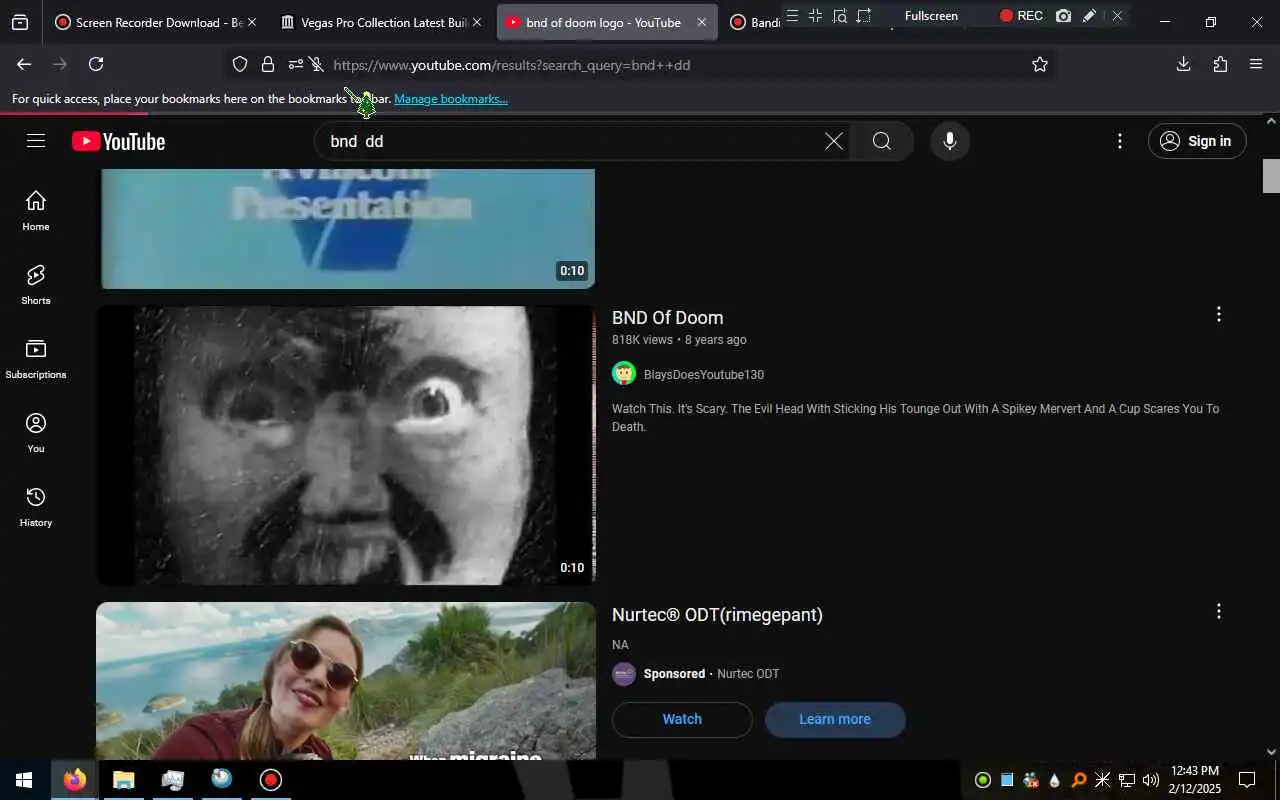Open the Nurtec ODT(rimegepant) ad title
Image resolution: width=1280 pixels, height=800 pixels.
click(717, 615)
